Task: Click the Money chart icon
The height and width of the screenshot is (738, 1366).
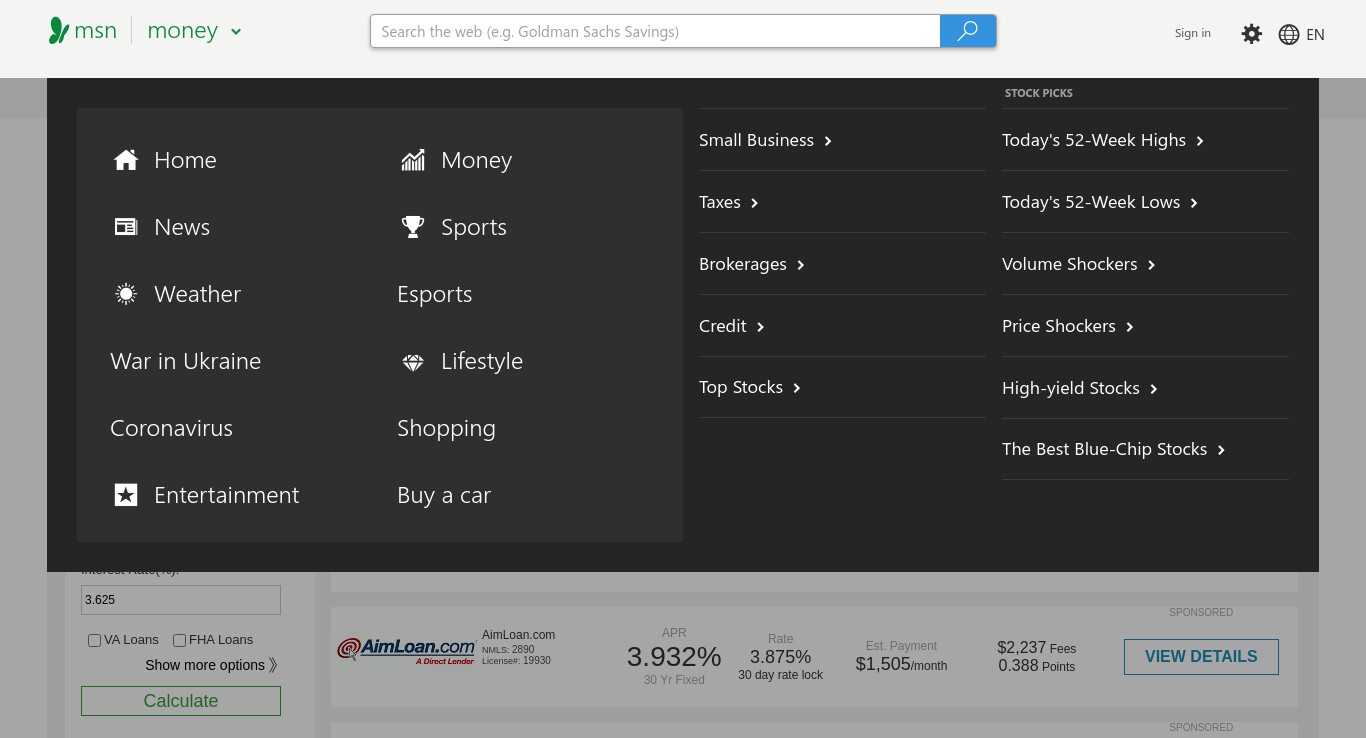Action: (413, 160)
